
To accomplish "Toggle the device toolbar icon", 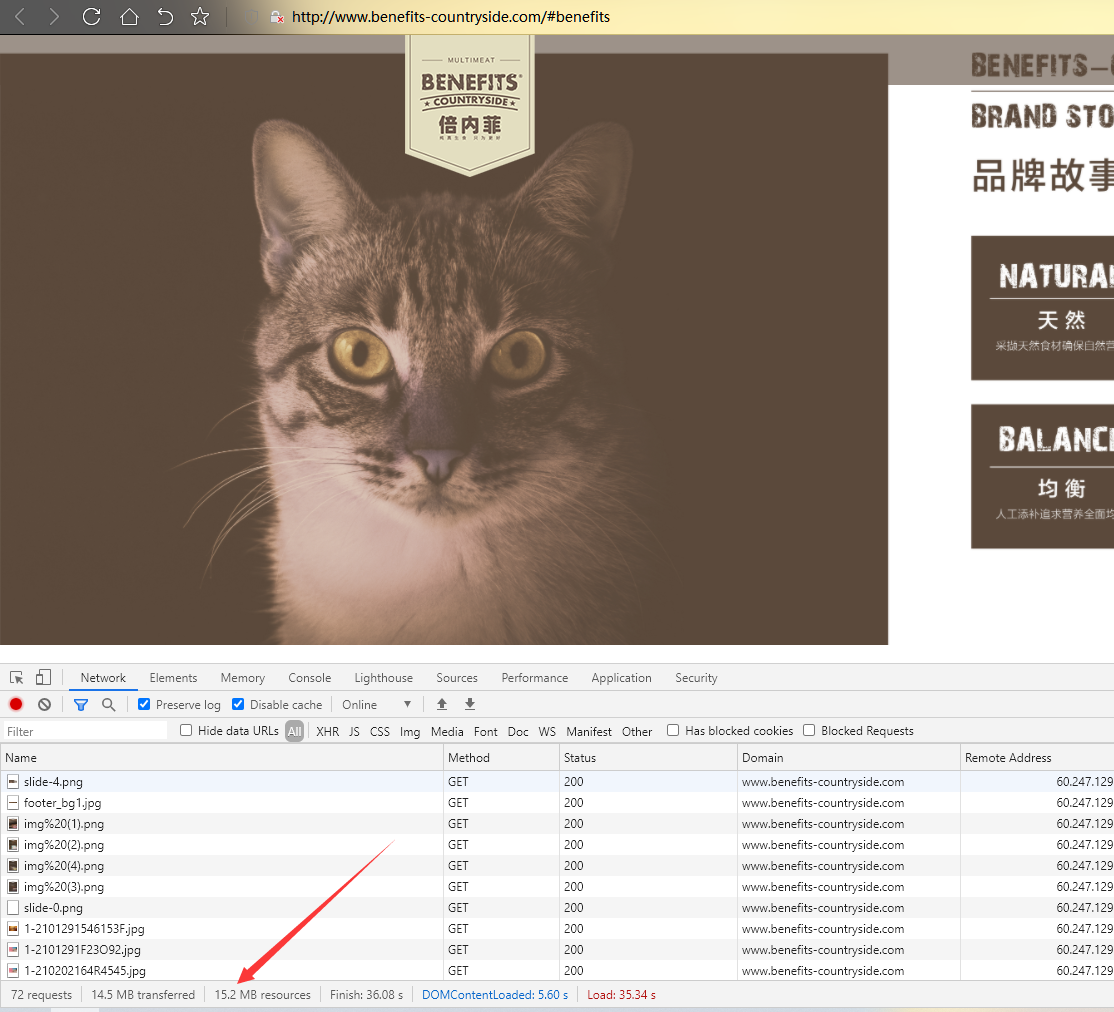I will click(43, 677).
